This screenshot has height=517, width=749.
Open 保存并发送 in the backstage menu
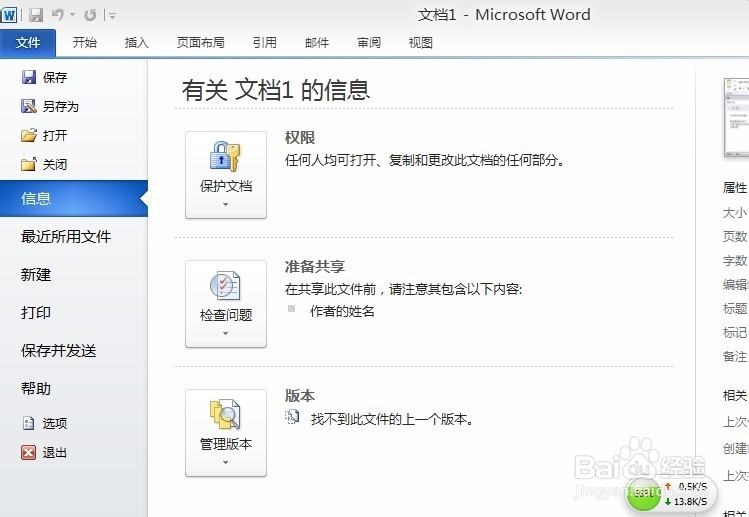coord(58,351)
